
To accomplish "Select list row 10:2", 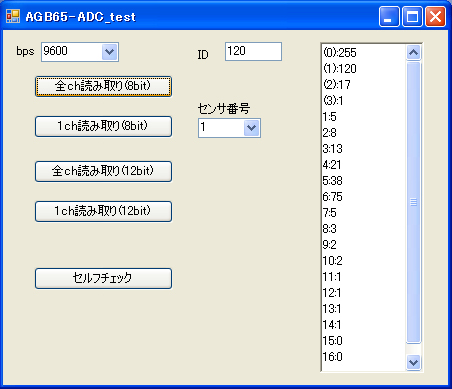I will pyautogui.click(x=364, y=261).
